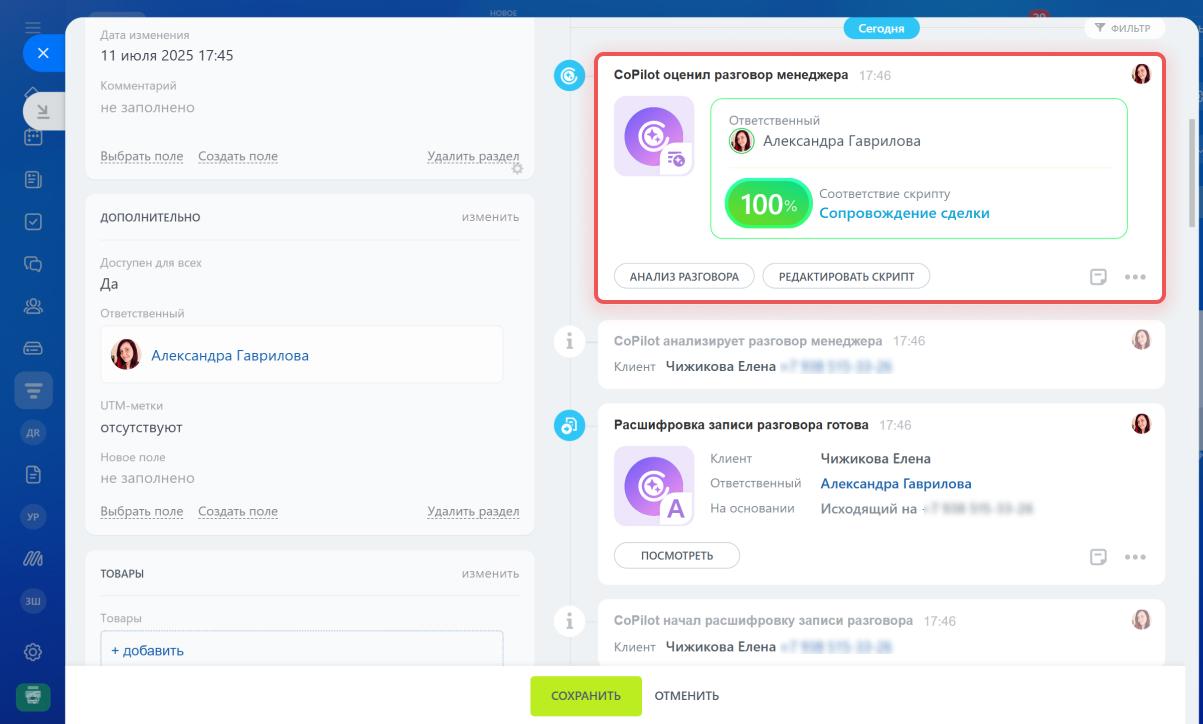Open the Фильтр timeline filter
This screenshot has height=724, width=1203.
(x=1122, y=29)
